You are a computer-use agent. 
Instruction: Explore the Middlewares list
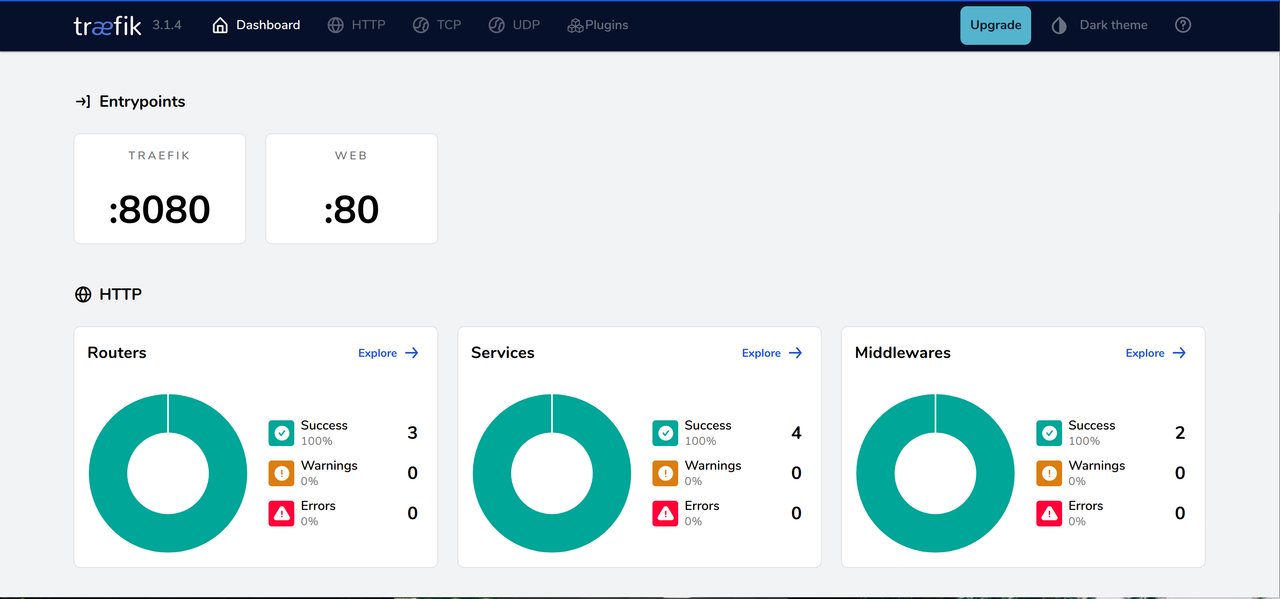(x=1155, y=353)
